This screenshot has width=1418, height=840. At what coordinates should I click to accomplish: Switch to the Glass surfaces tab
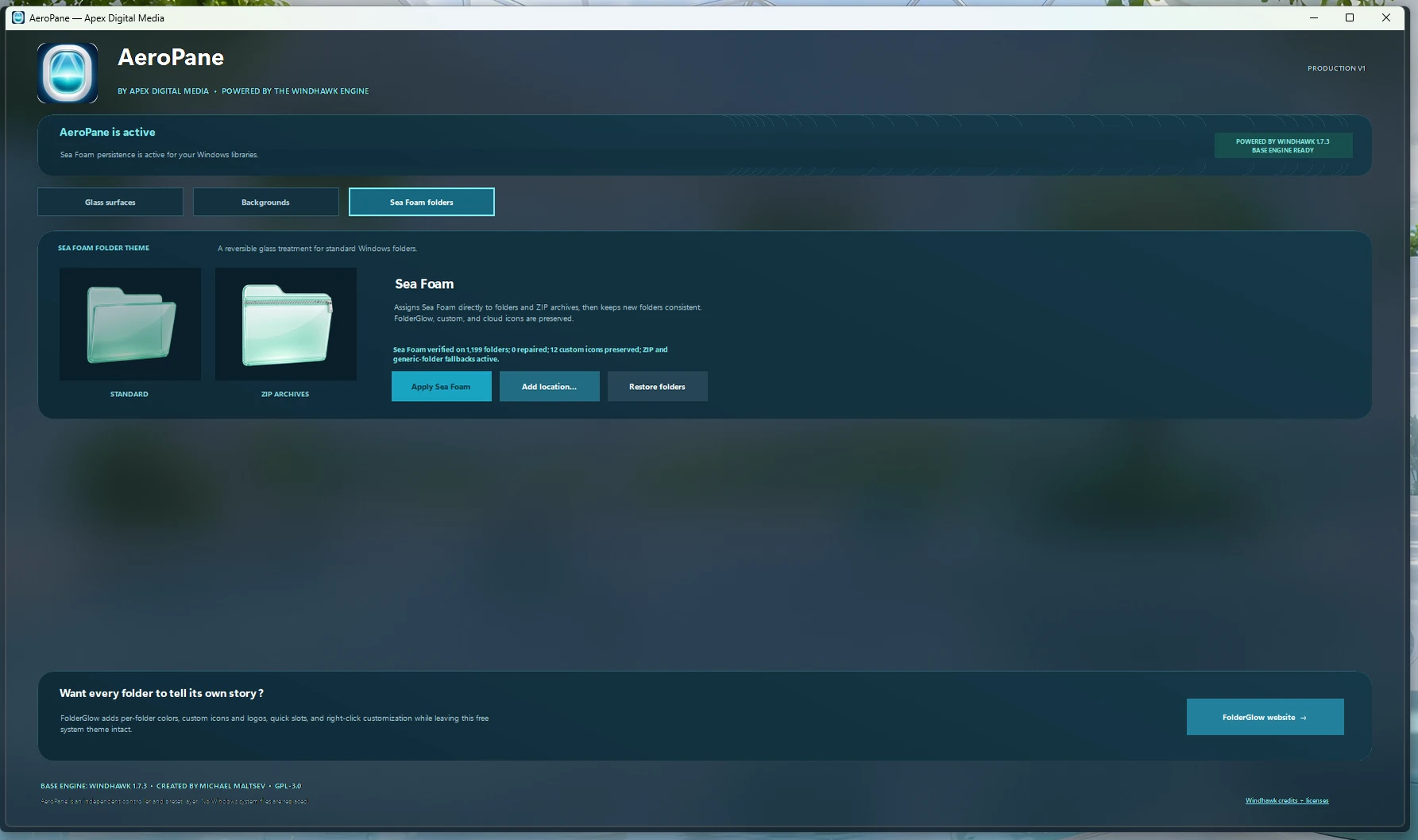coord(110,202)
